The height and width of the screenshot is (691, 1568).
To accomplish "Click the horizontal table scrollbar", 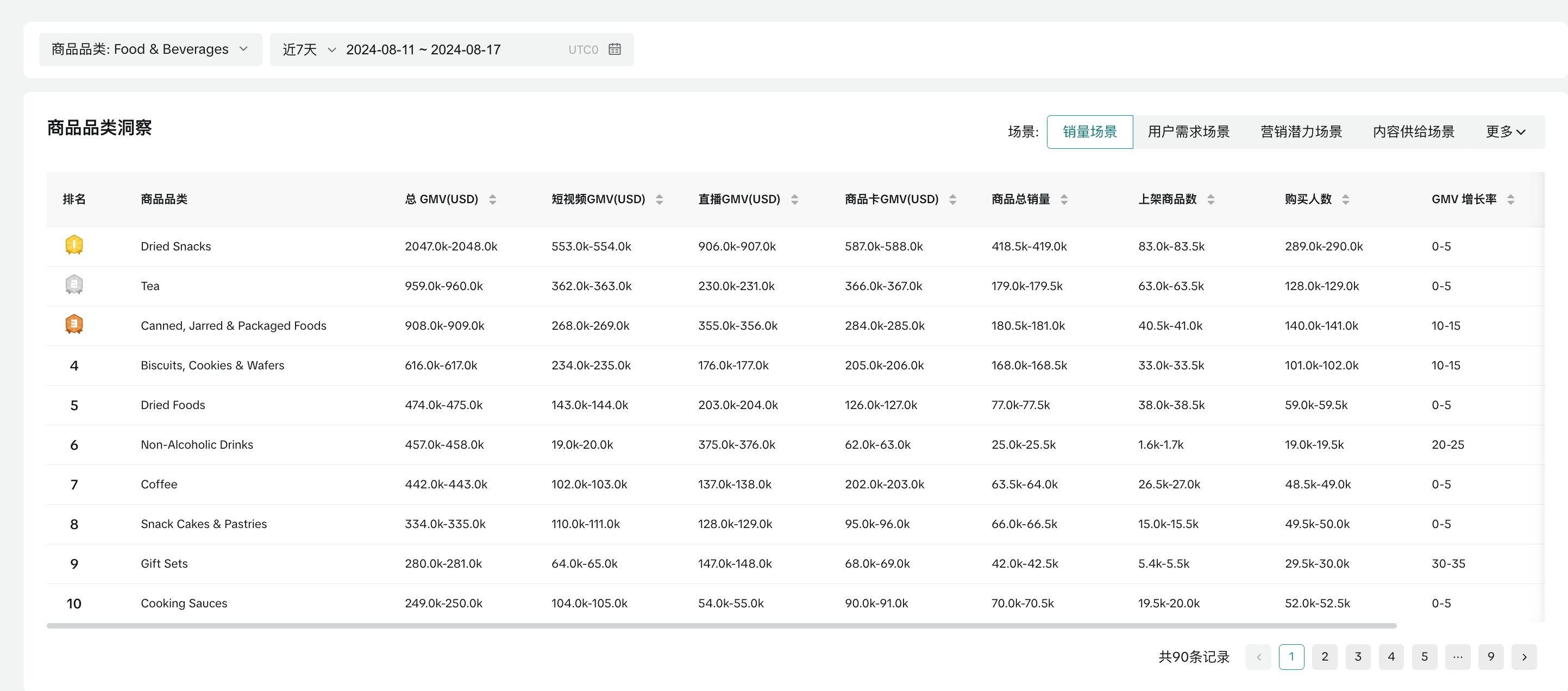I will pyautogui.click(x=720, y=625).
